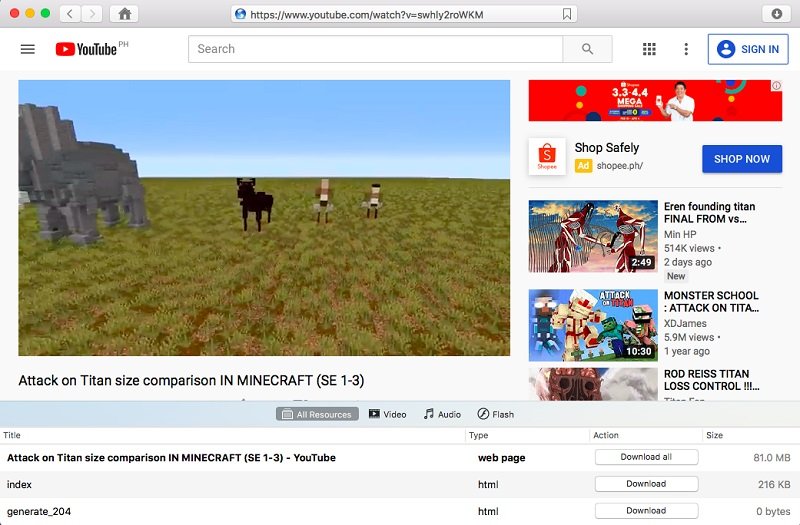Click the Action column header

click(646, 435)
